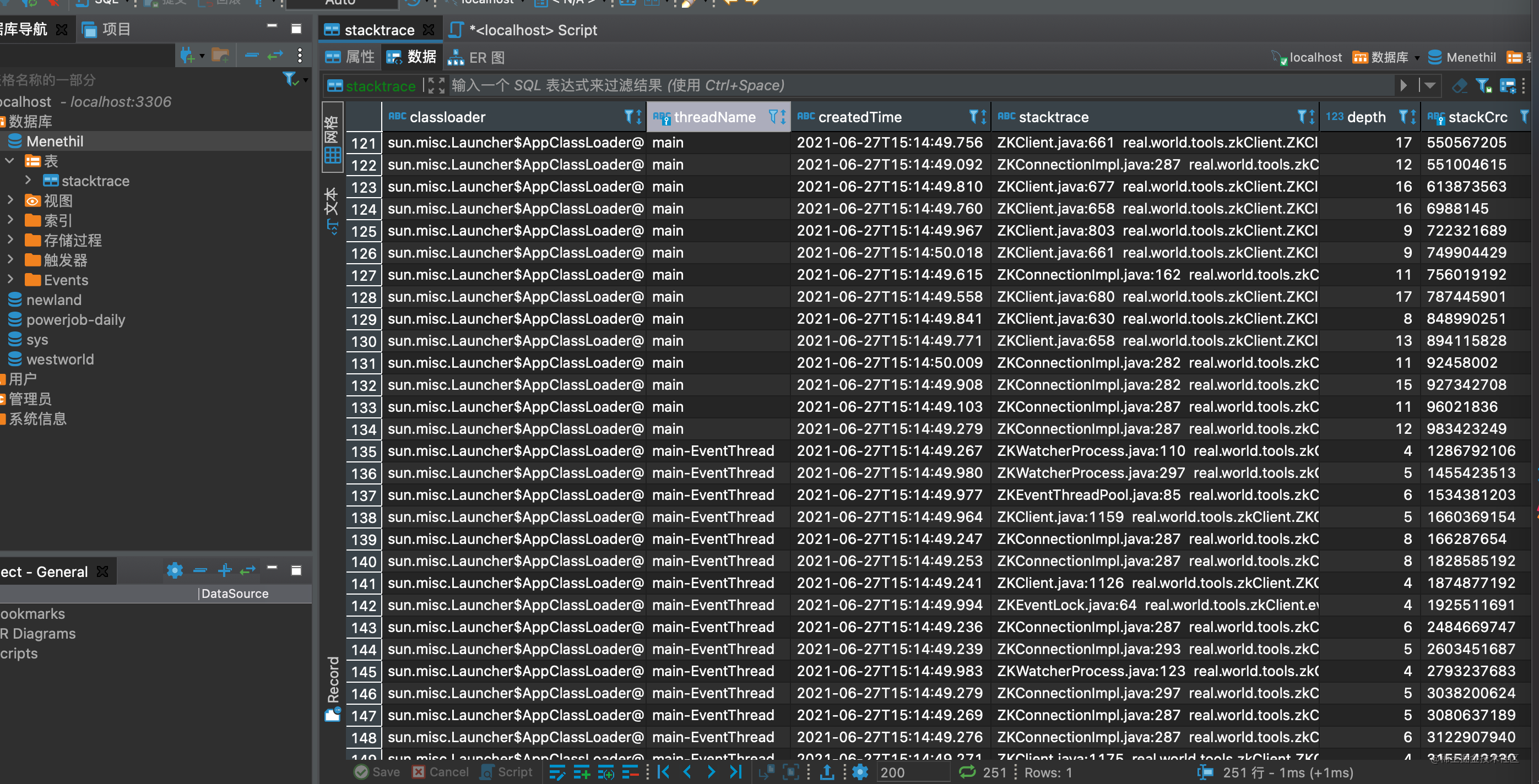Screen dimensions: 1539x784
Task: Click the duplicate row icon in bottom toolbar
Action: tap(606, 772)
